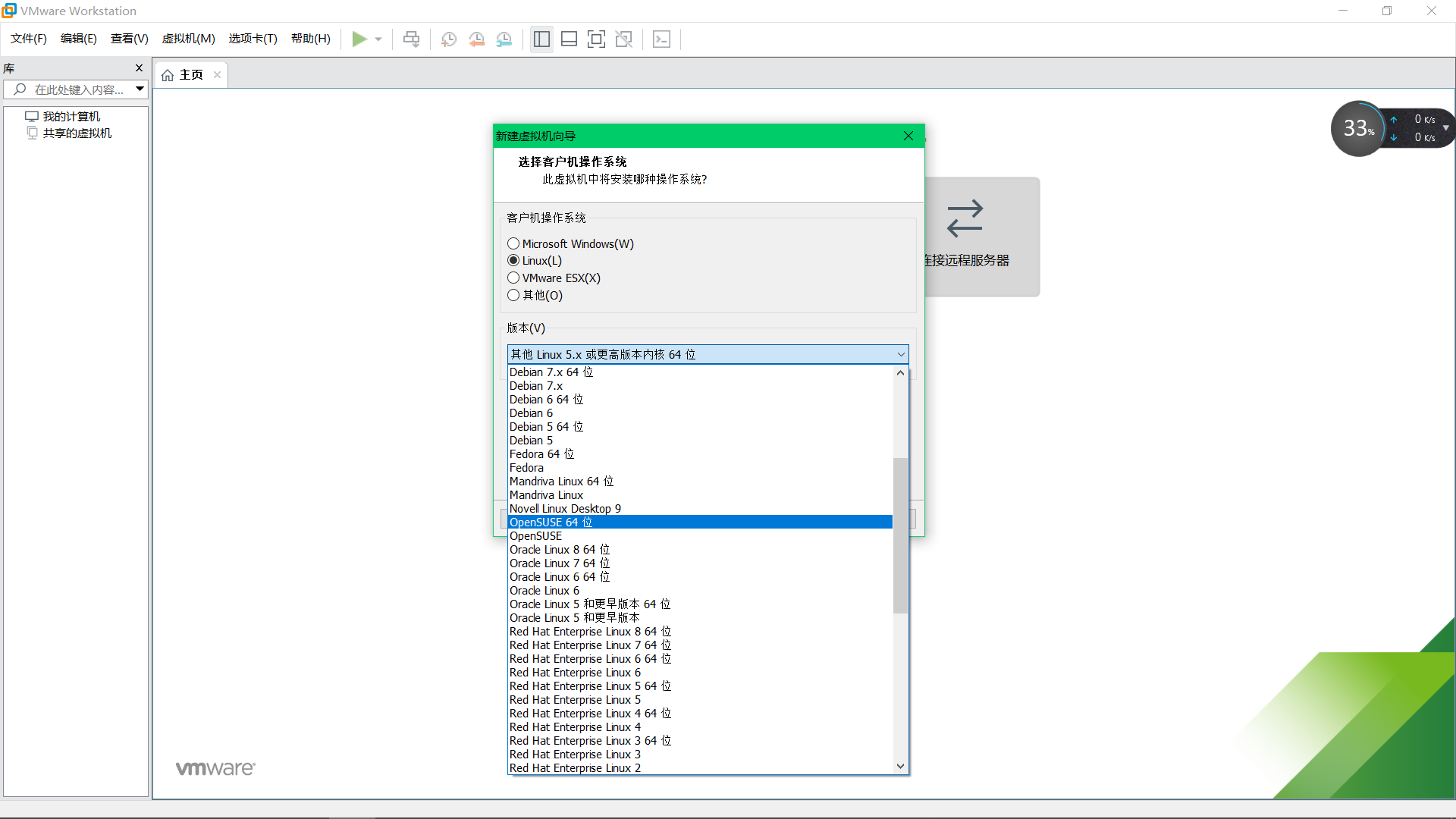Choose Red Hat Enterprise Linux 8 64 位
Screen dimensions: 1456x819
coord(701,632)
